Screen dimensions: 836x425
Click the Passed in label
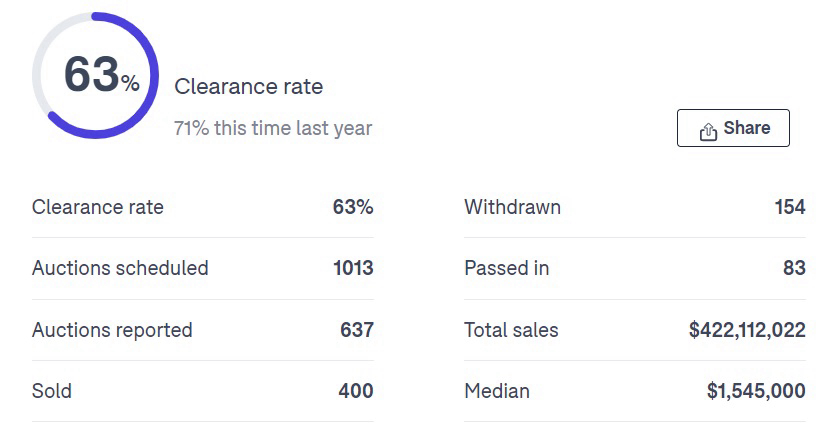pos(507,268)
